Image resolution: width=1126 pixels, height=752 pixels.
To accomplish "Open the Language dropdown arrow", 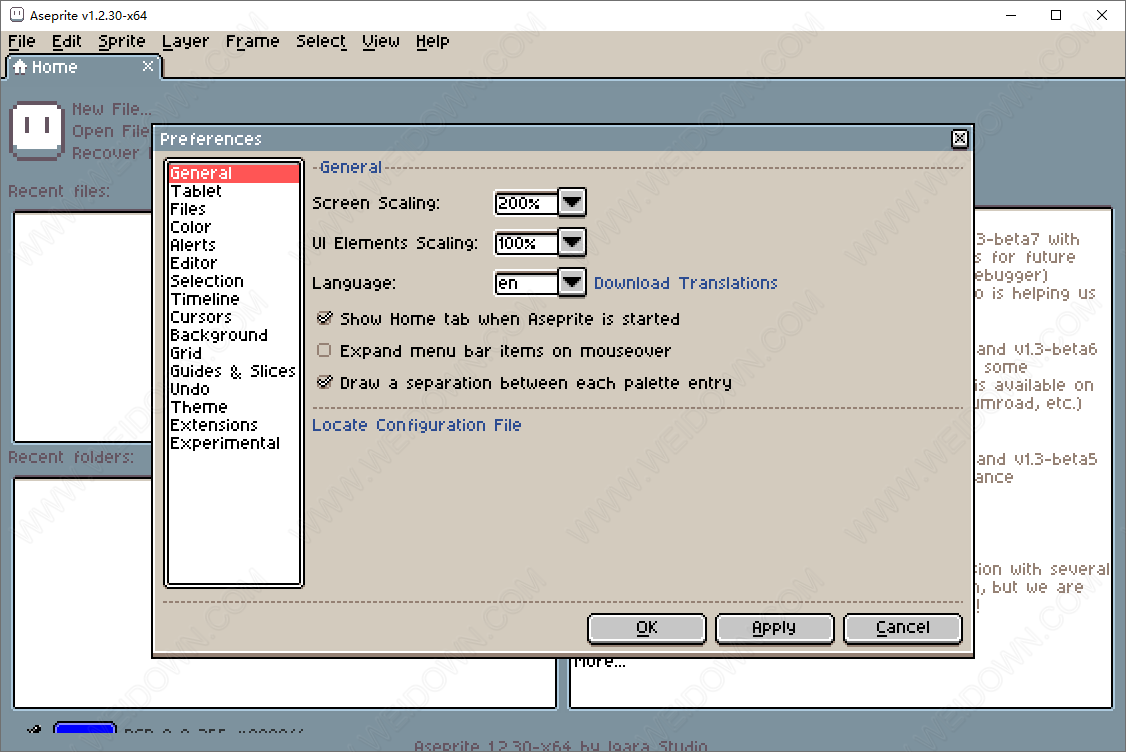I will coord(572,283).
